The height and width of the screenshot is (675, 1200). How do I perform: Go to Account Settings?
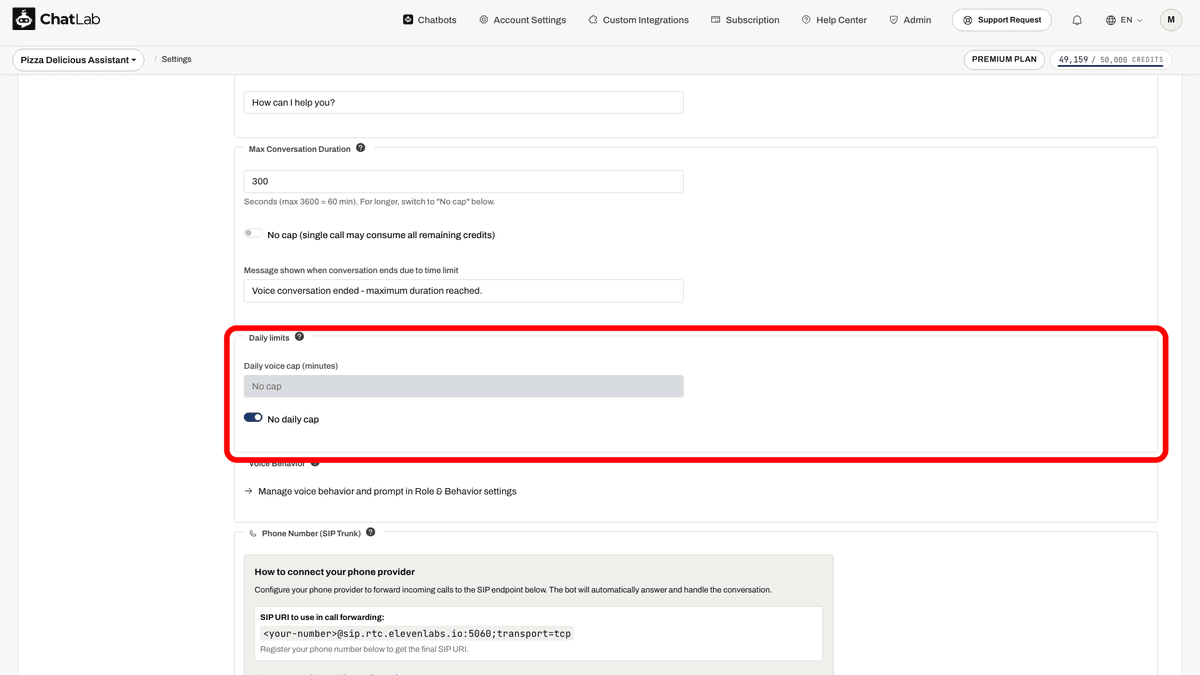pos(522,20)
